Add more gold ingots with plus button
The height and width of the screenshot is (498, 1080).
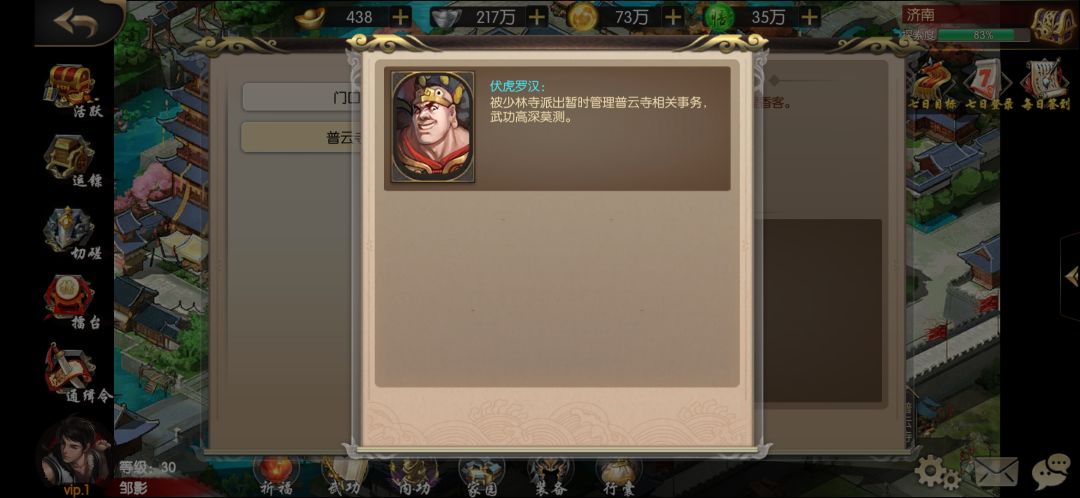400,17
